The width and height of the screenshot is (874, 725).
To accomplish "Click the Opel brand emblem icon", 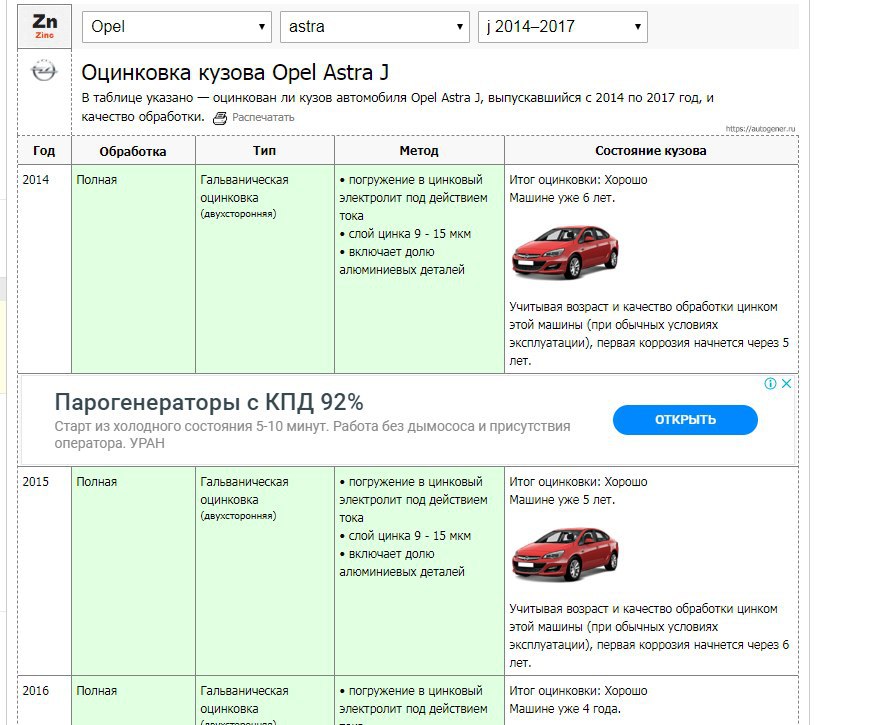I will point(44,71).
